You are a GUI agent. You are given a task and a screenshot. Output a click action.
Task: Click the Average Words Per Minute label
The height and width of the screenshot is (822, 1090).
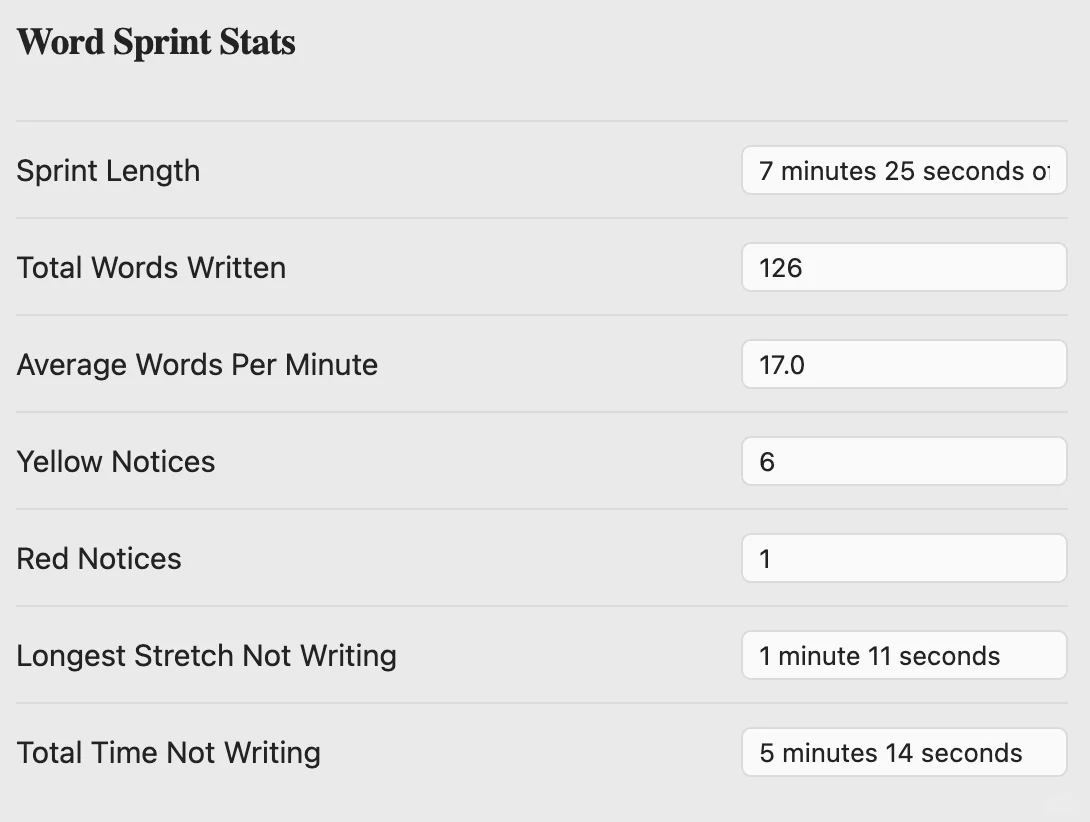click(197, 365)
